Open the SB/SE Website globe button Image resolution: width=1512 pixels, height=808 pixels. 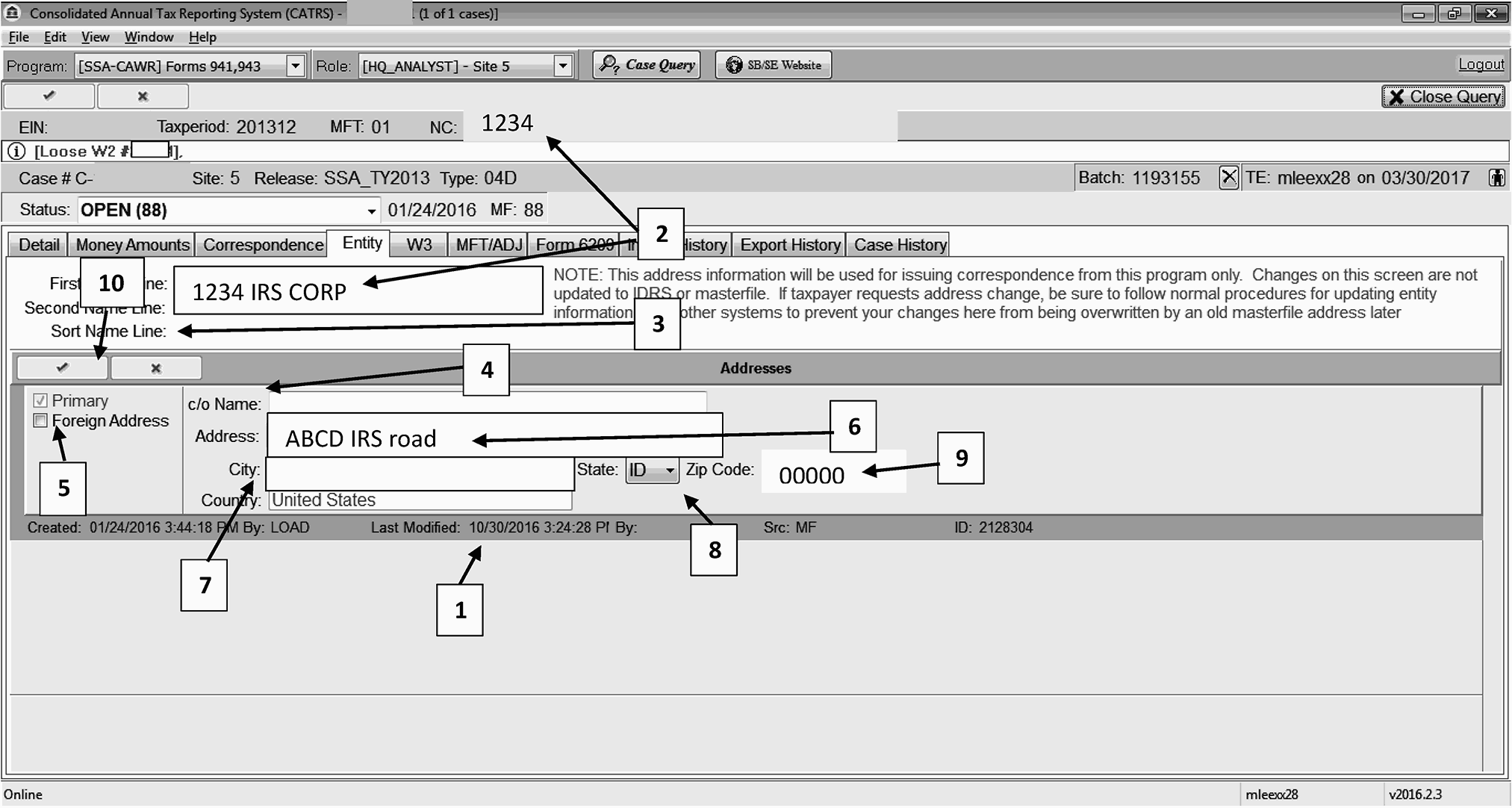point(773,65)
